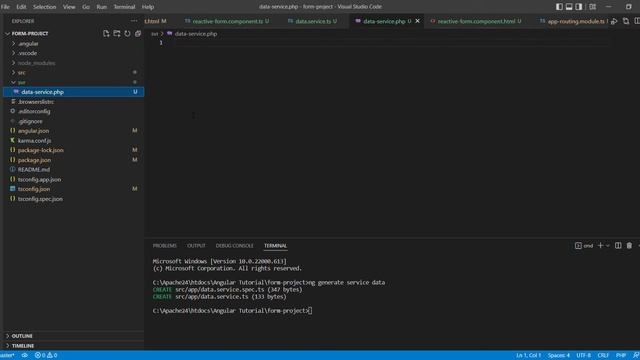Switch to reactive-form.component.html tab
Image resolution: width=640 pixels, height=360 pixels.
476,21
